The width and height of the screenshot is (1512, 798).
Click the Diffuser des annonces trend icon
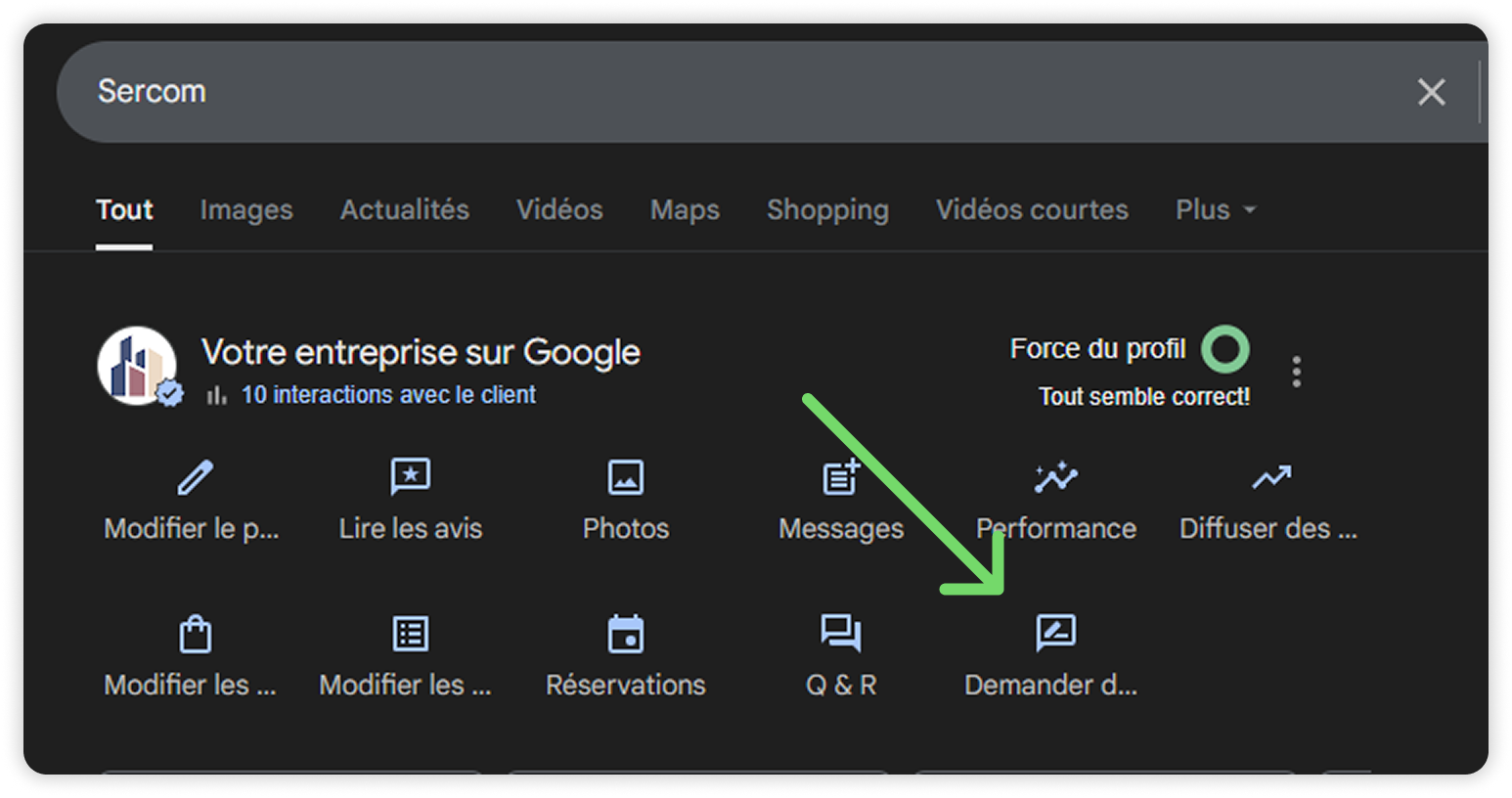[x=1271, y=477]
